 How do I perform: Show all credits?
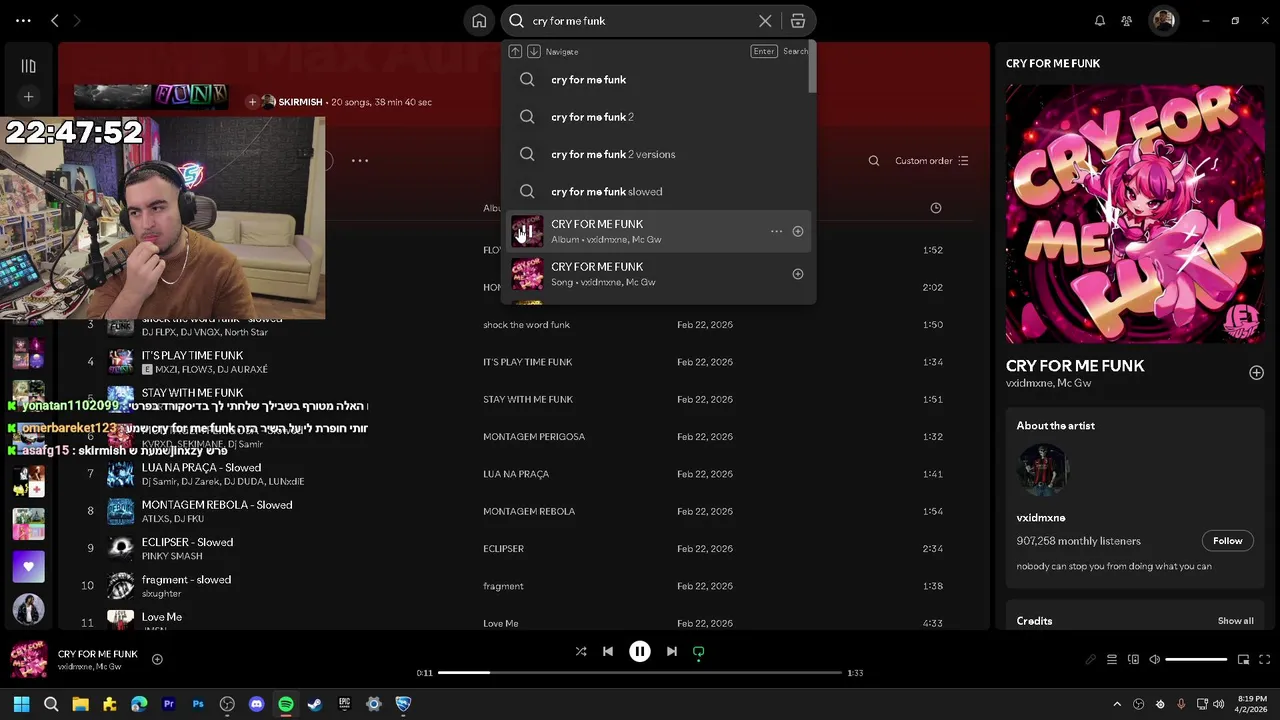pyautogui.click(x=1235, y=621)
